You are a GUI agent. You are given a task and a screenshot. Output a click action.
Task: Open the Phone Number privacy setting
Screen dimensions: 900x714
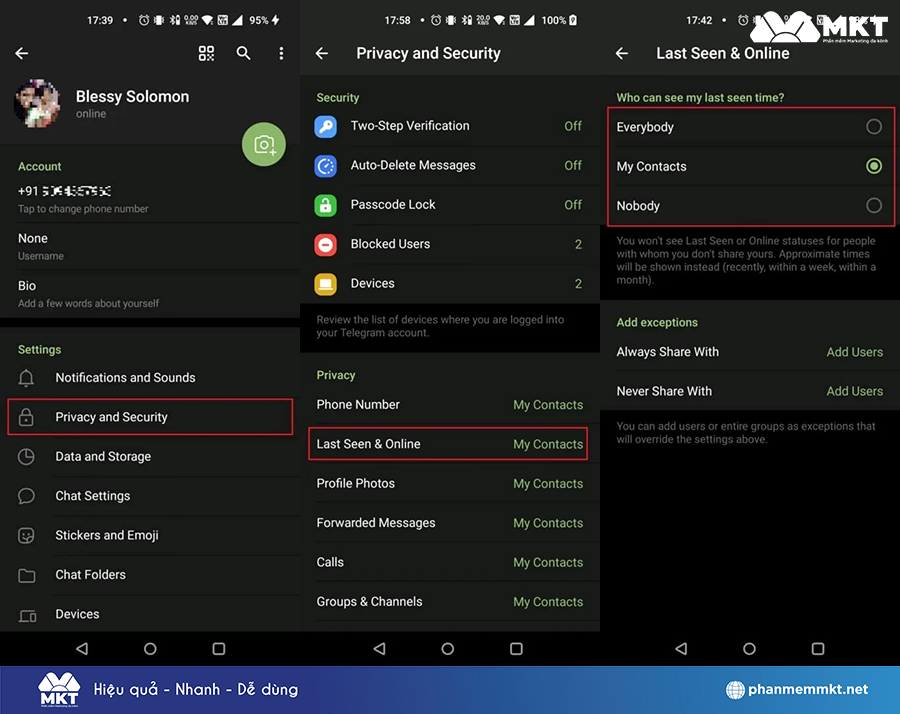click(x=449, y=405)
